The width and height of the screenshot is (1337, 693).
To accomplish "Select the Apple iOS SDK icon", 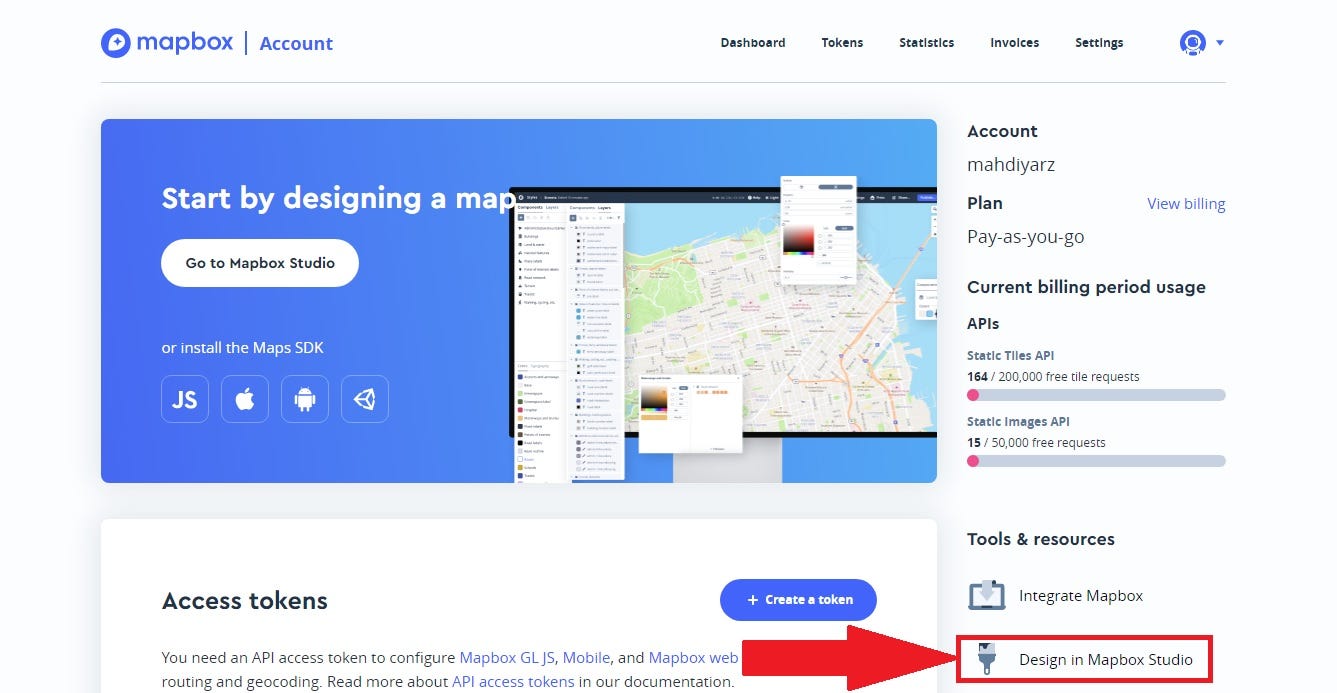I will tap(244, 399).
